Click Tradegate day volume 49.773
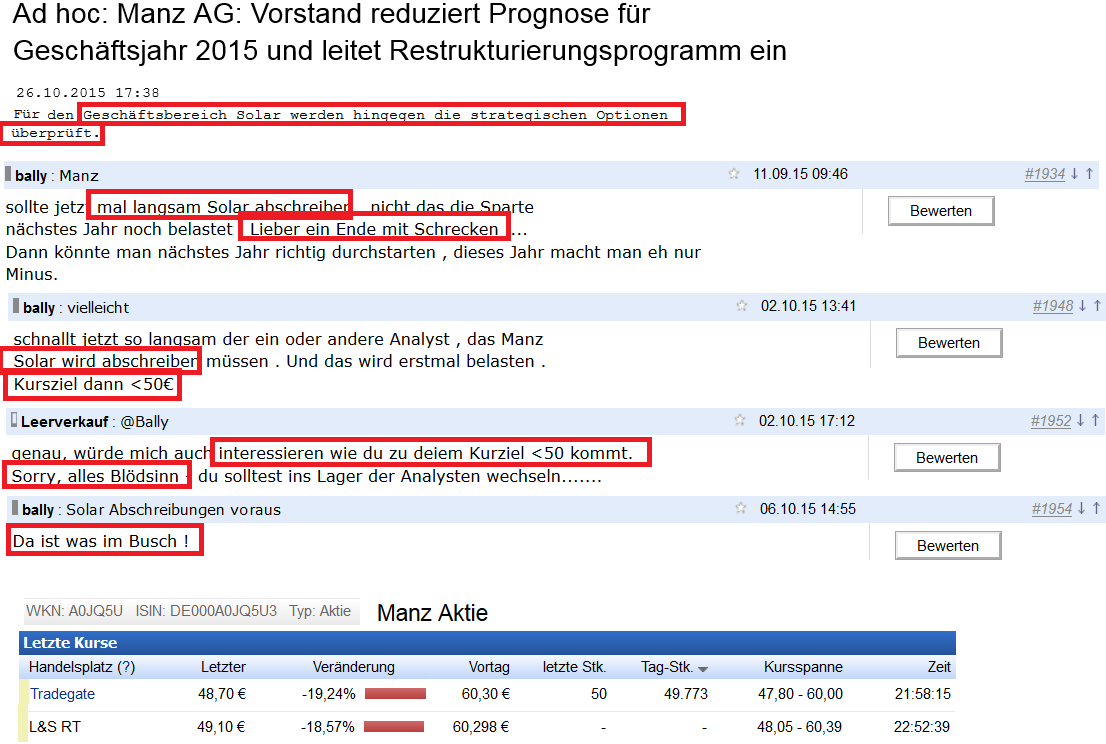This screenshot has height=744, width=1106. [x=686, y=694]
